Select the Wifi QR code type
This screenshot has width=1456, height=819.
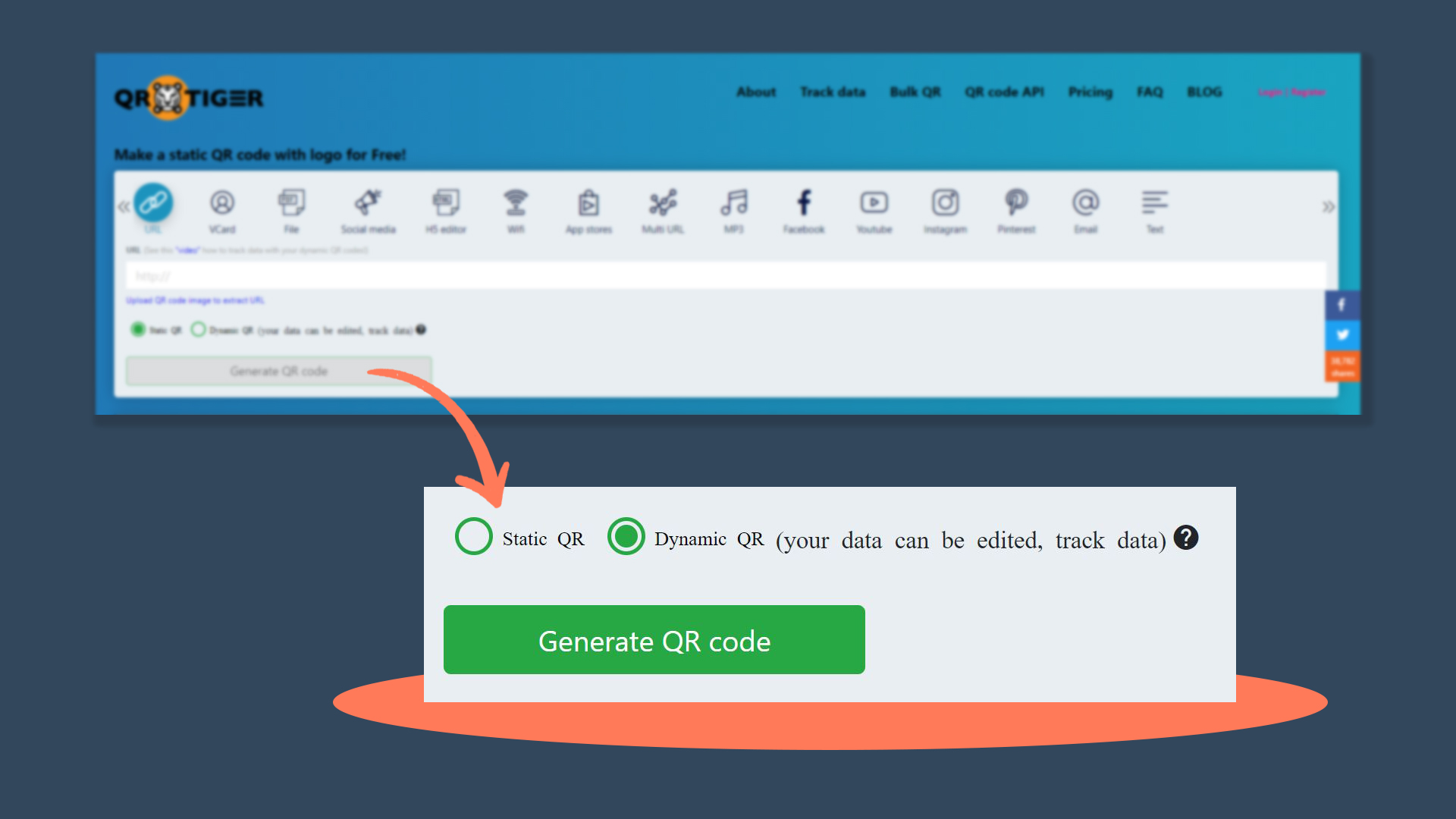point(516,206)
